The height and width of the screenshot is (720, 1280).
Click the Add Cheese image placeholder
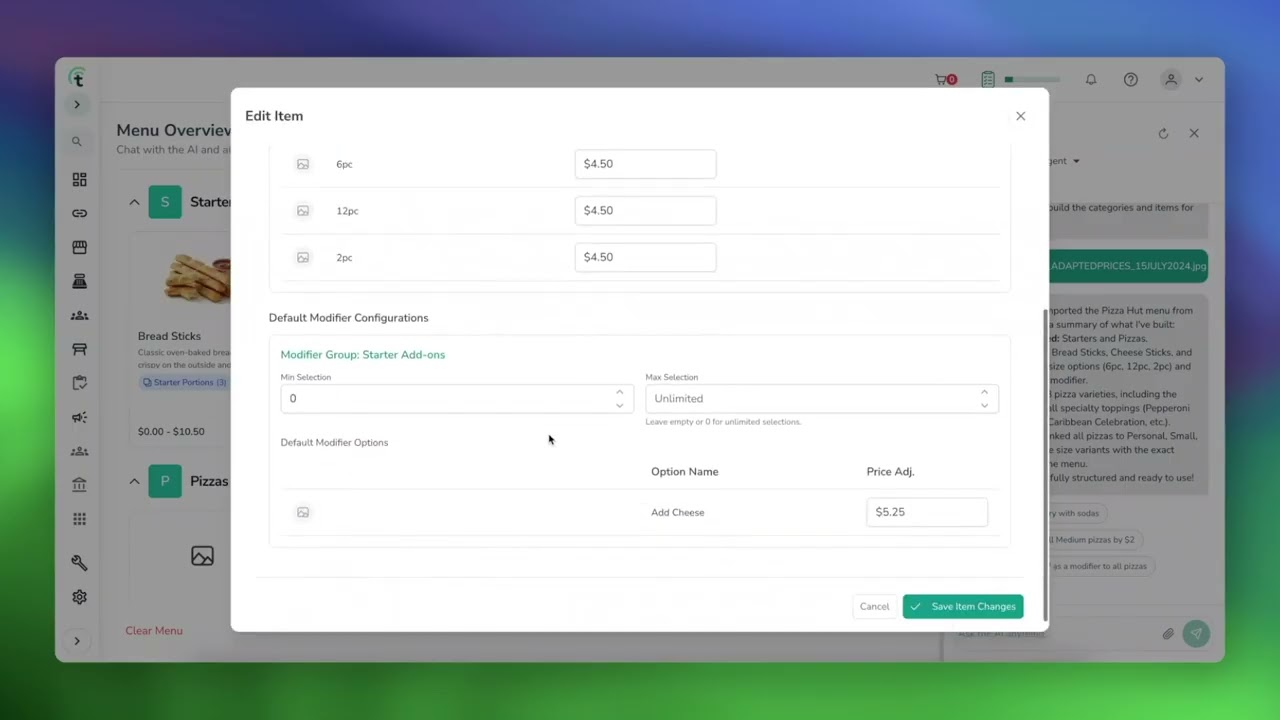(303, 512)
